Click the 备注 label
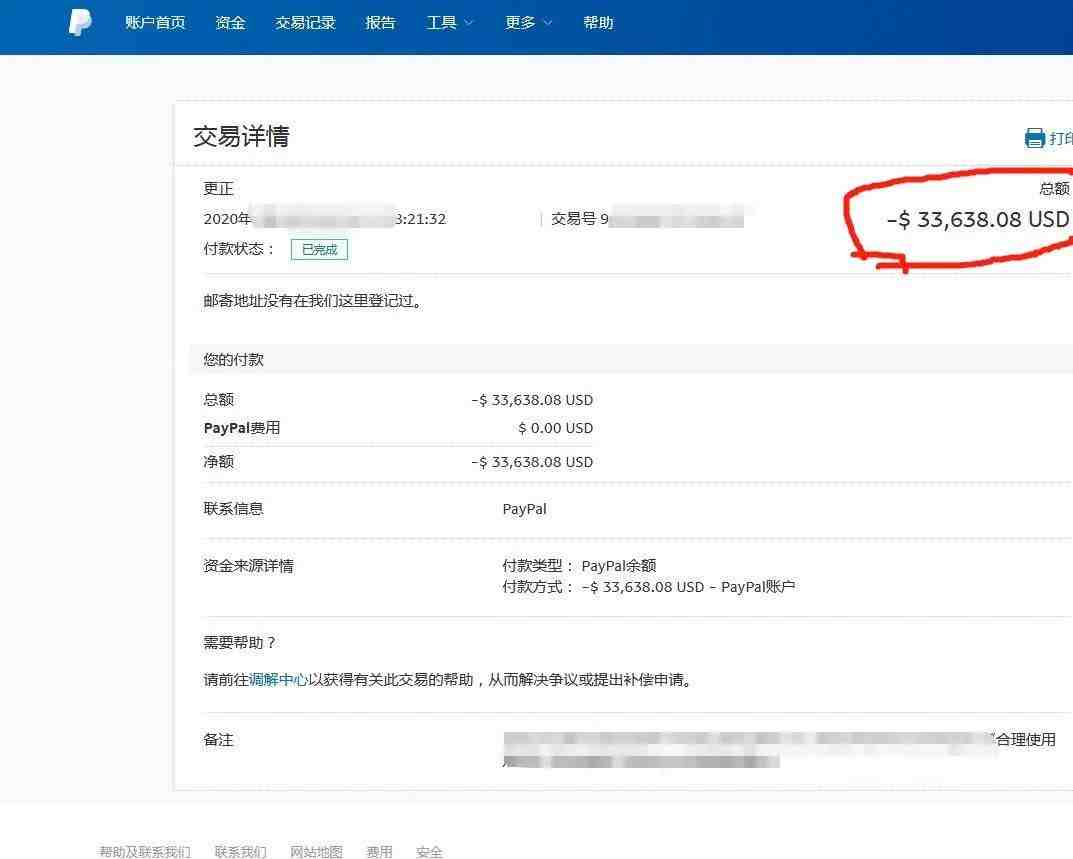Image resolution: width=1073 pixels, height=859 pixels. tap(218, 740)
